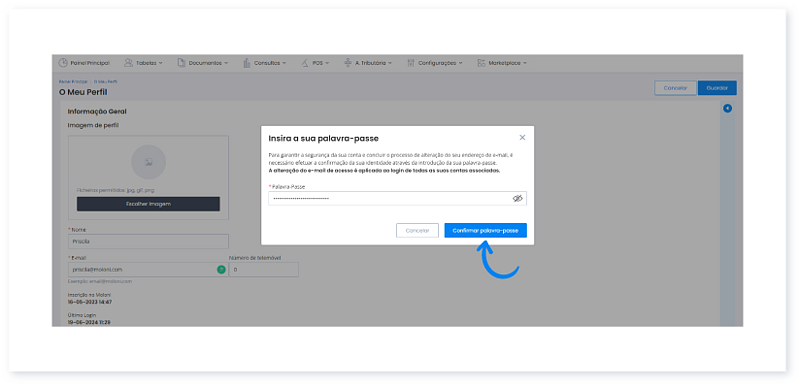Viewport: 800px width, 386px height.
Task: Click the Consultas chart icon
Action: [246, 63]
